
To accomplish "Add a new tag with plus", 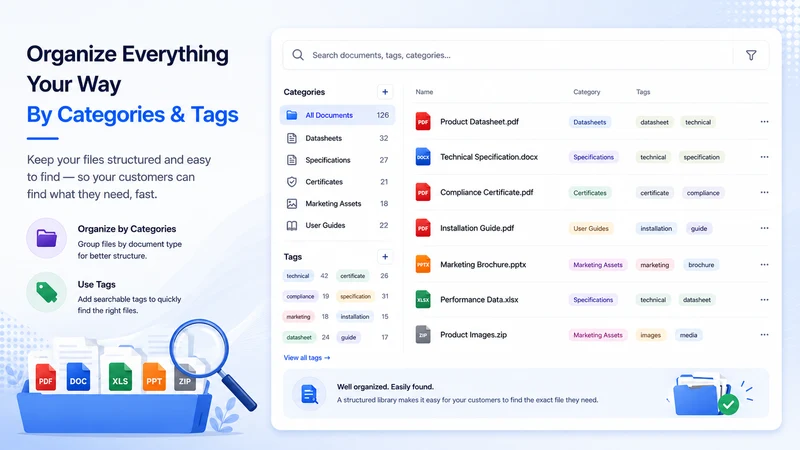I will (x=385, y=257).
